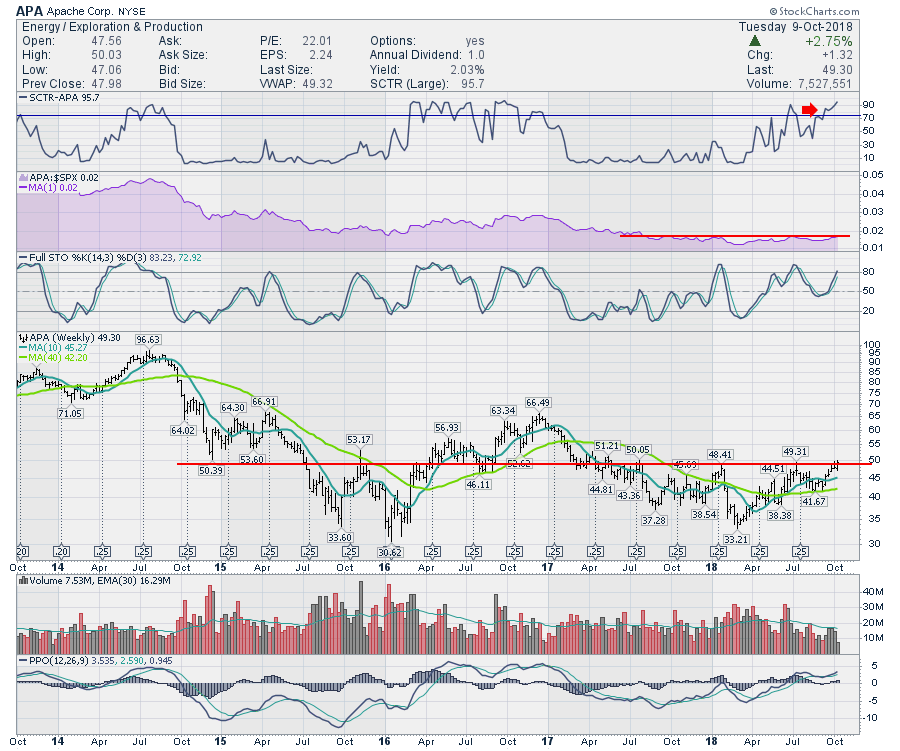The image size is (900, 751).
Task: Select the EPS value 2.24
Action: pyautogui.click(x=321, y=55)
